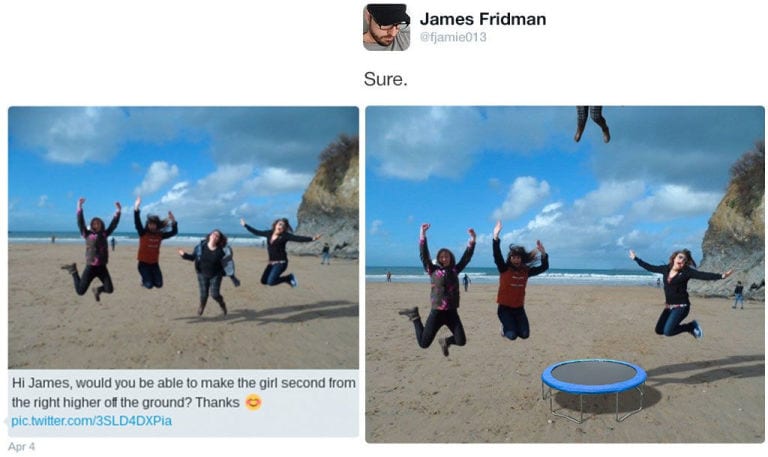This screenshot has height=457, width=768.
Task: Click girl in red top in original photo
Action: [151, 243]
